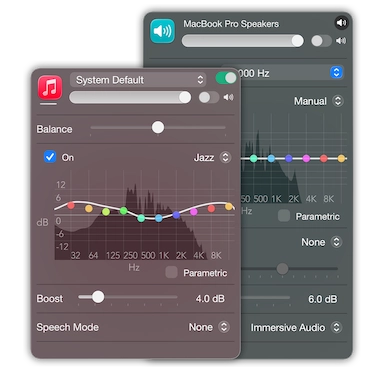This screenshot has width=383, height=370.
Task: Select the teal 500 Hz EQ band point
Action: (x=141, y=218)
